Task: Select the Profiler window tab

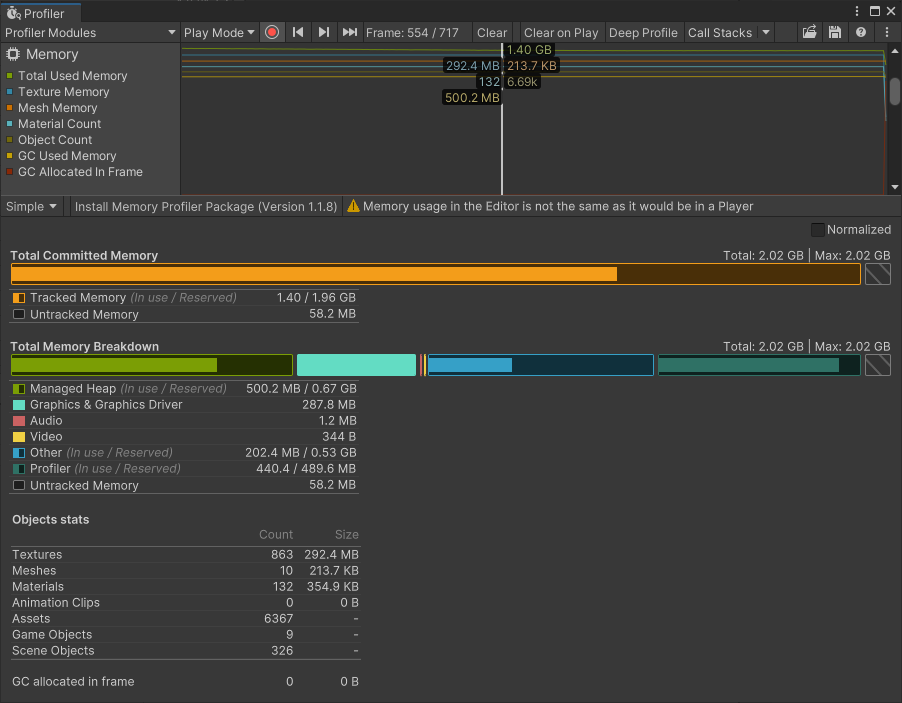Action: [36, 13]
